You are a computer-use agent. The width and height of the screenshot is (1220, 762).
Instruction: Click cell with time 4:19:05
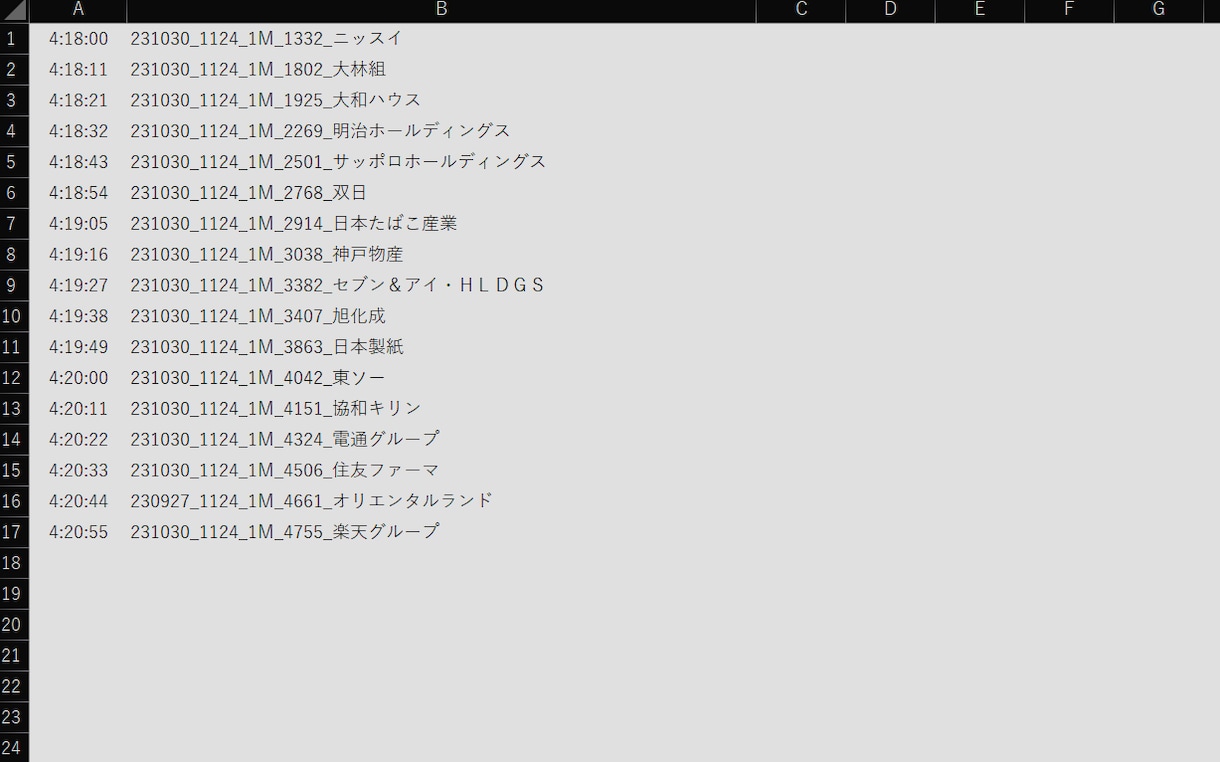[x=78, y=223]
